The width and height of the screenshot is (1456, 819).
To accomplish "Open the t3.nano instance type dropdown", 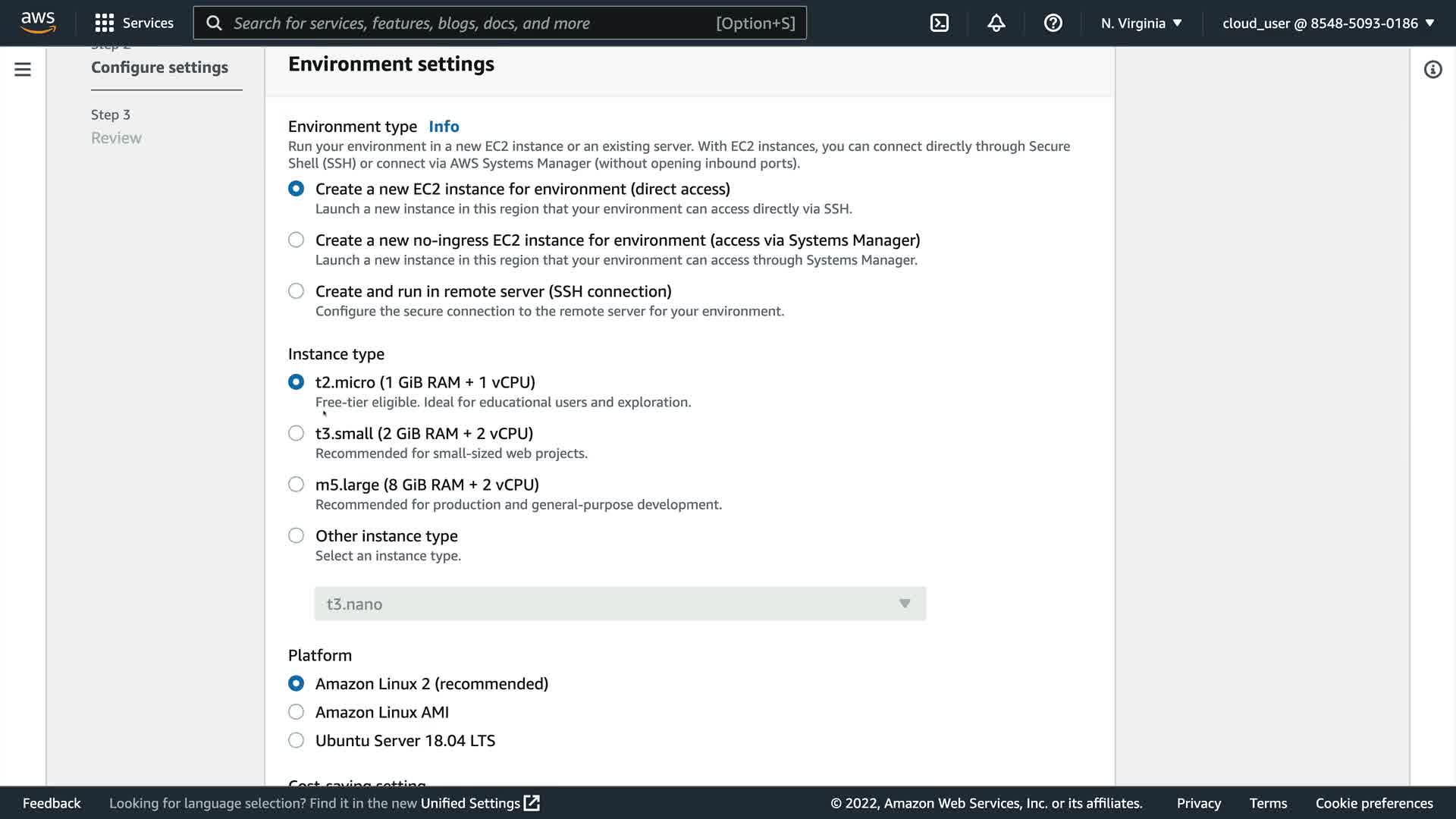I will pos(620,604).
